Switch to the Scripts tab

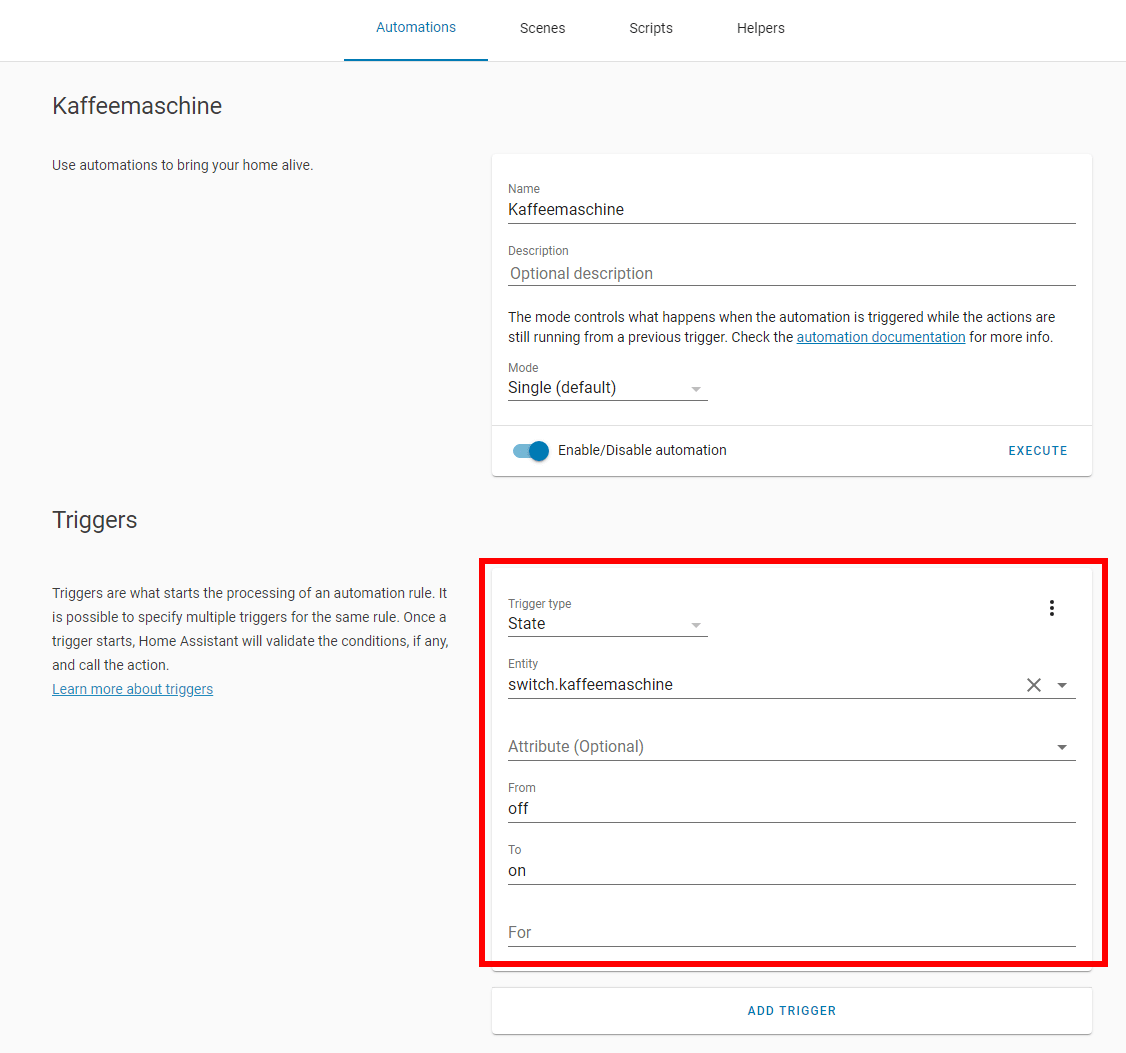pos(650,28)
